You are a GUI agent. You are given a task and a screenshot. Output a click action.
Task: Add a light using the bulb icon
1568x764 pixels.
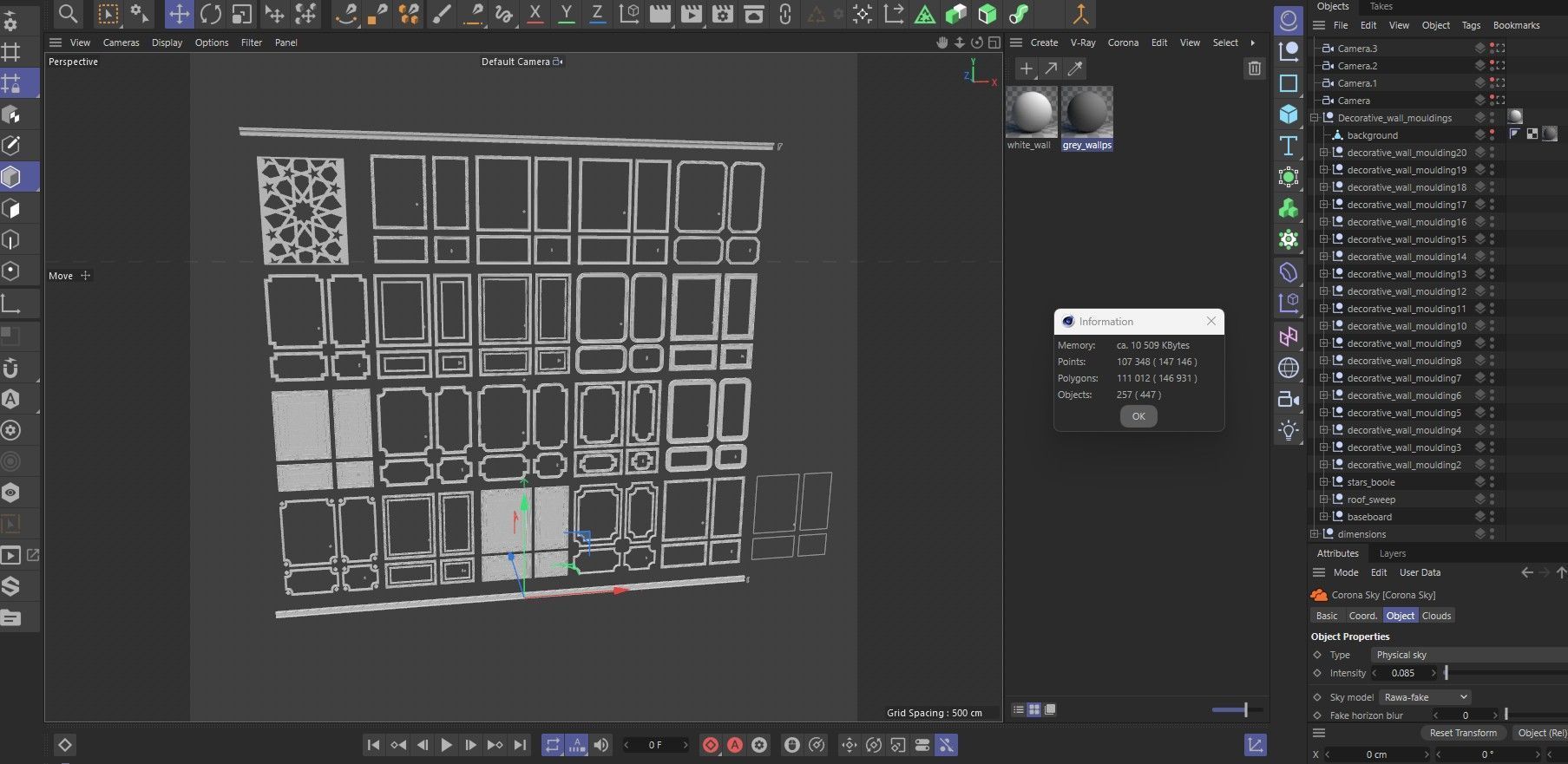click(1289, 430)
